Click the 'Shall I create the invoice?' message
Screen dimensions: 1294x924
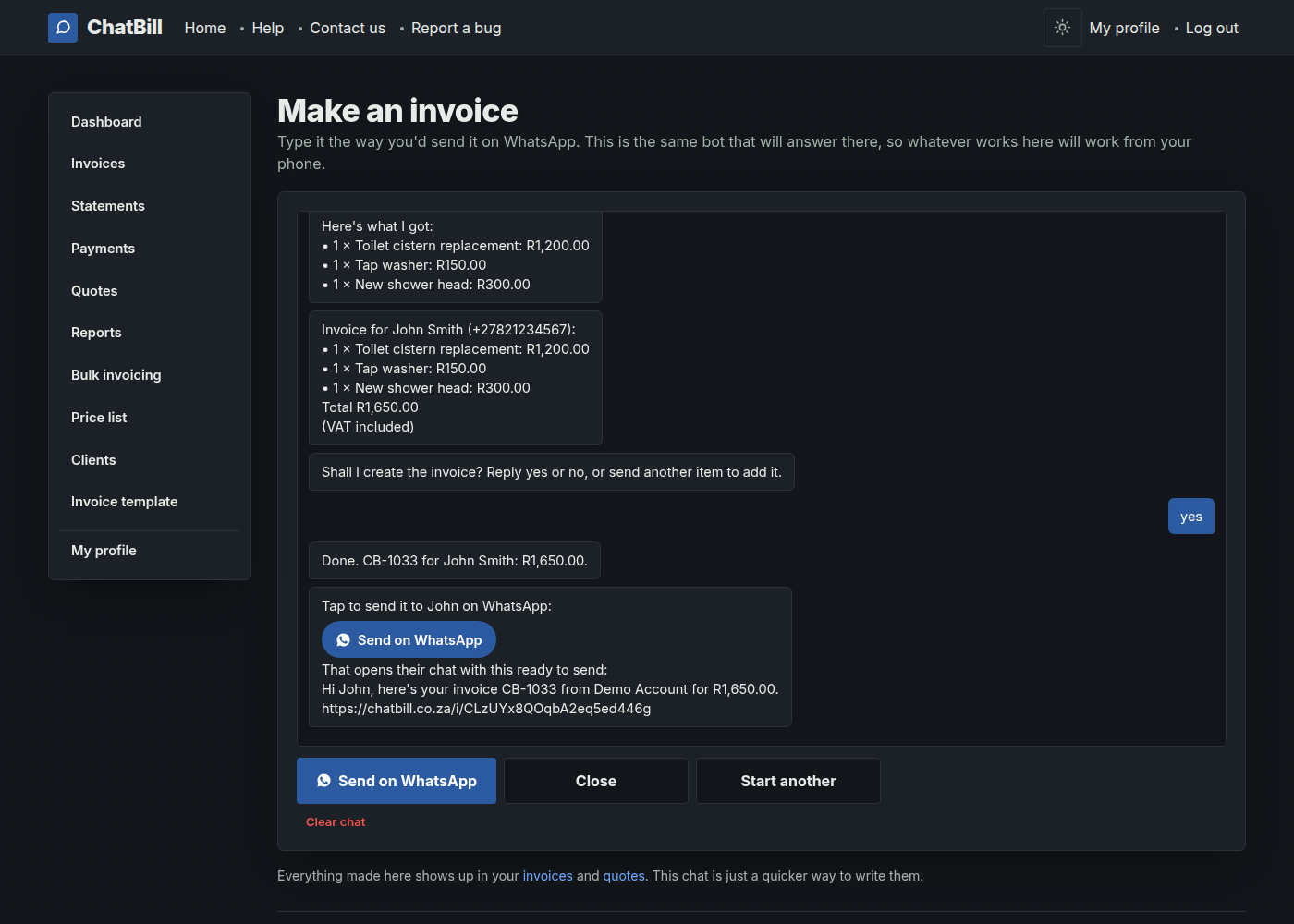pos(552,472)
